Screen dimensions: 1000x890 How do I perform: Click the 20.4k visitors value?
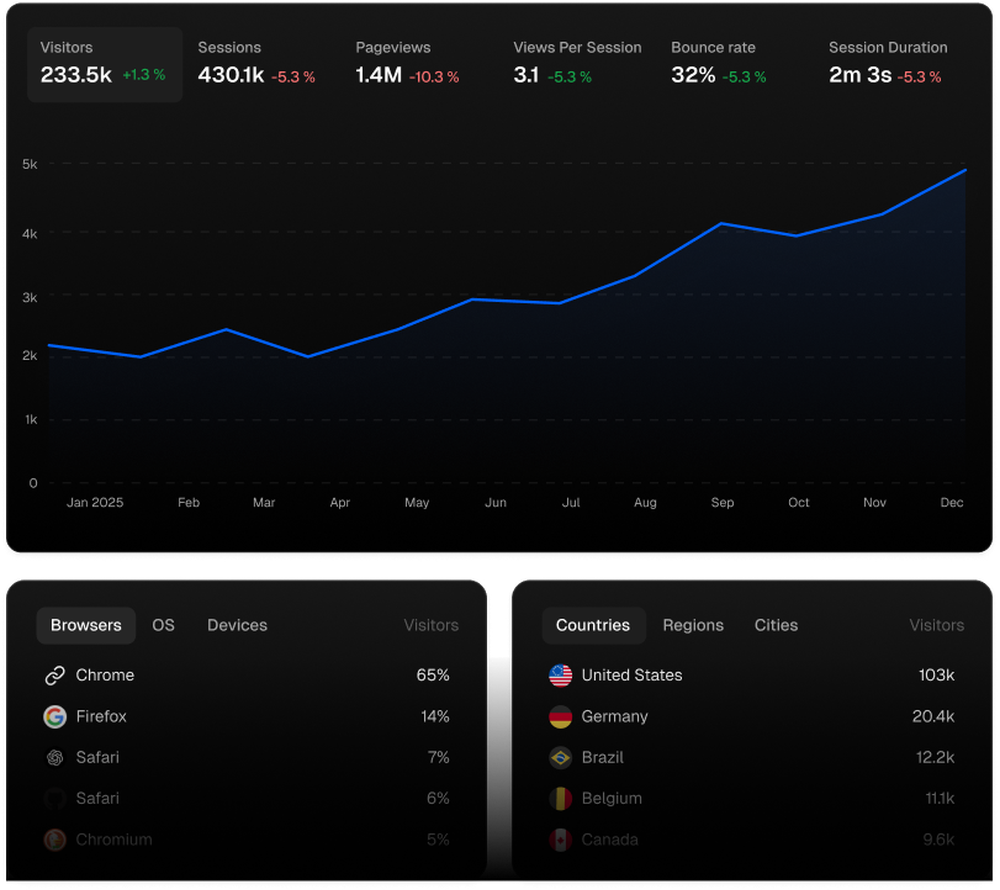934,717
